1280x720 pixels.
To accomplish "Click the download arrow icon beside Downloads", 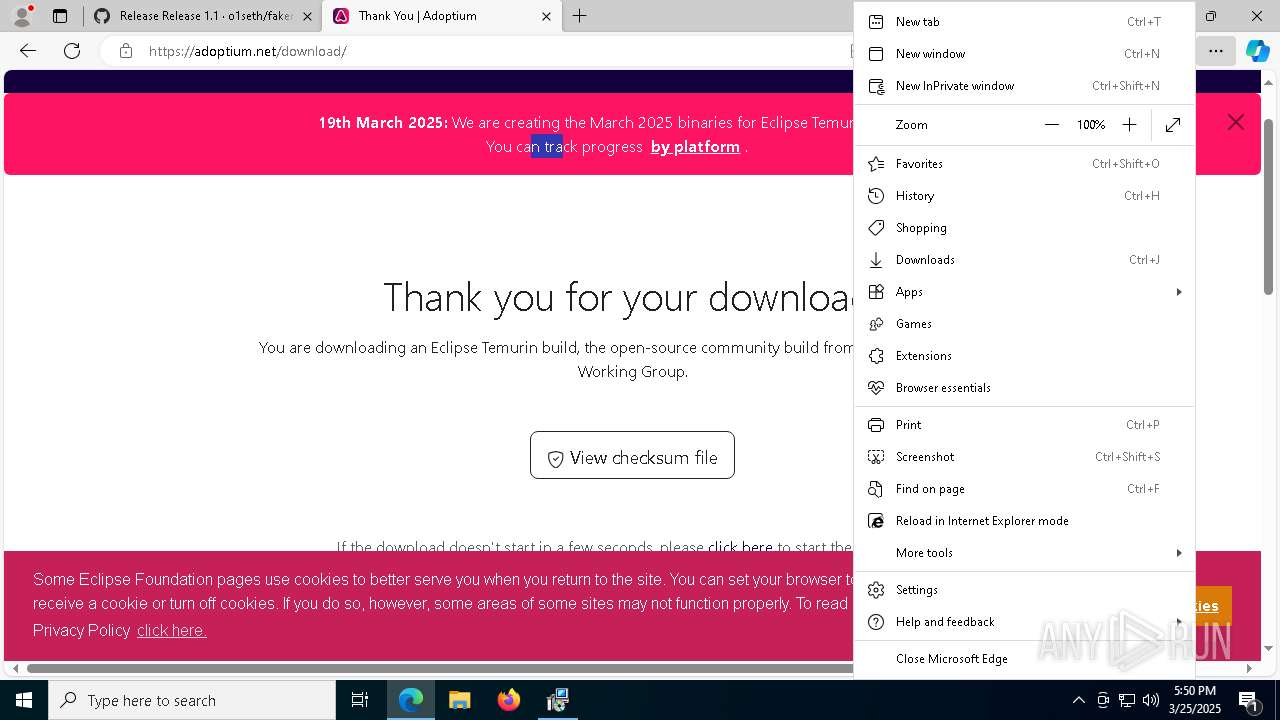I will pyautogui.click(x=876, y=260).
